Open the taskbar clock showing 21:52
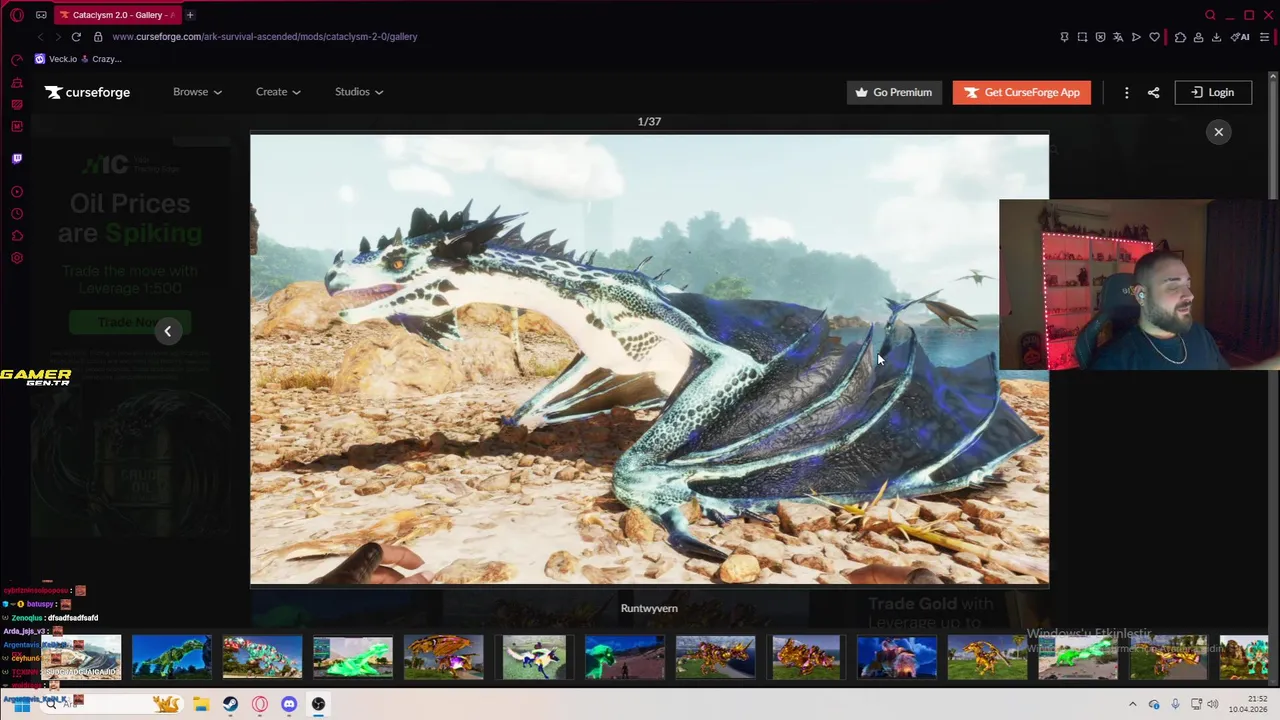 (1249, 704)
